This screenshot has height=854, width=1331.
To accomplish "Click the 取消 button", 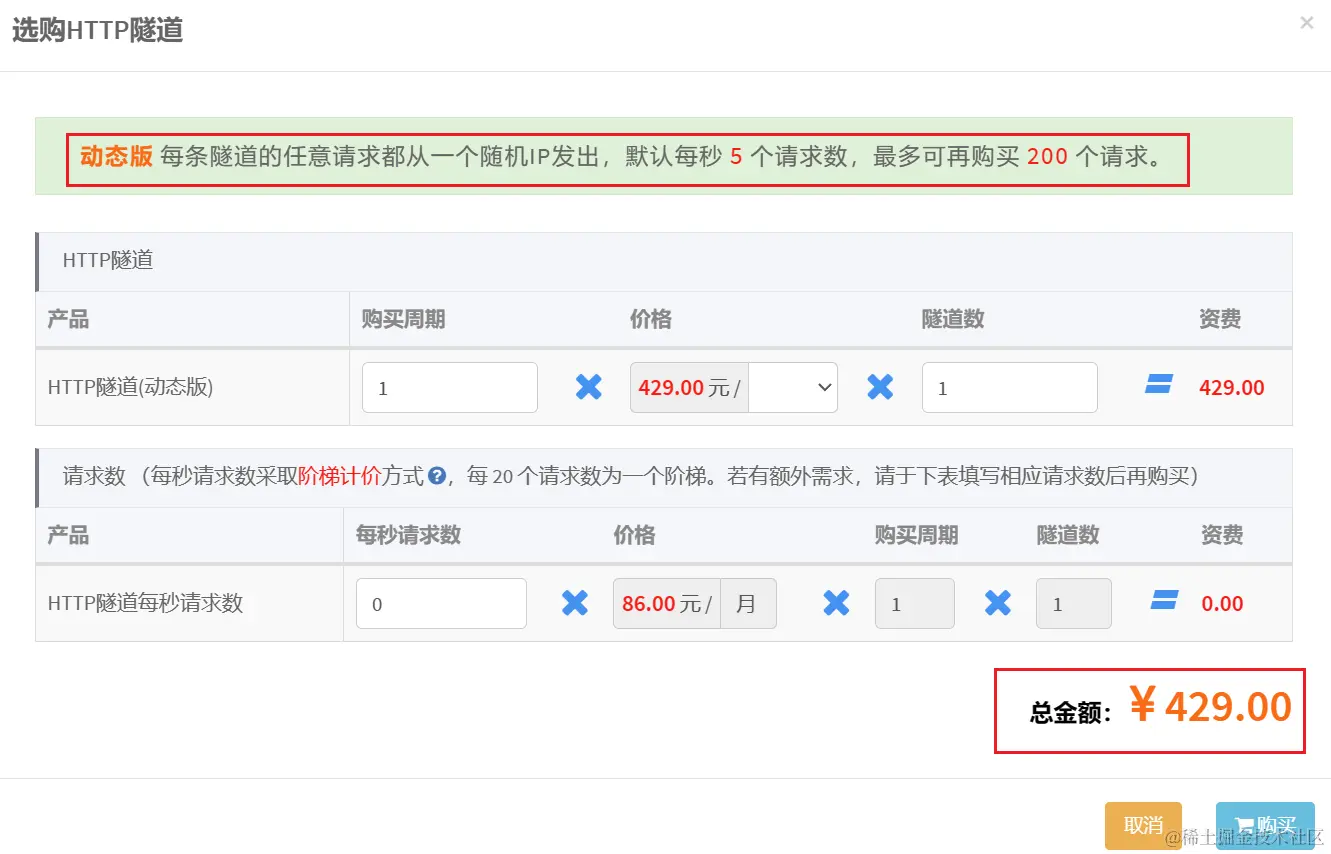I will [1143, 825].
